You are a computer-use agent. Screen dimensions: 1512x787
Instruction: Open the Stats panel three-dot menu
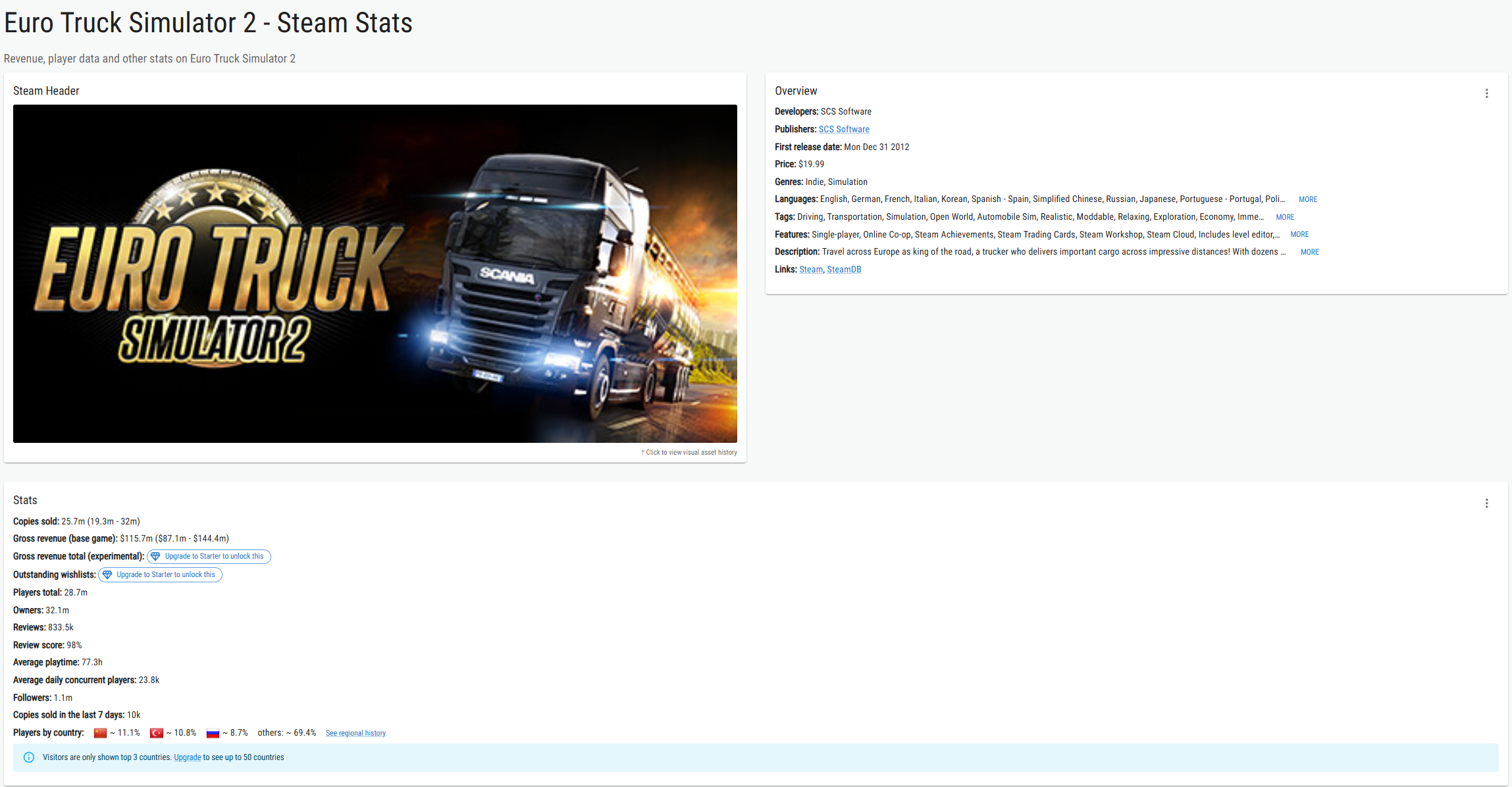coord(1486,503)
